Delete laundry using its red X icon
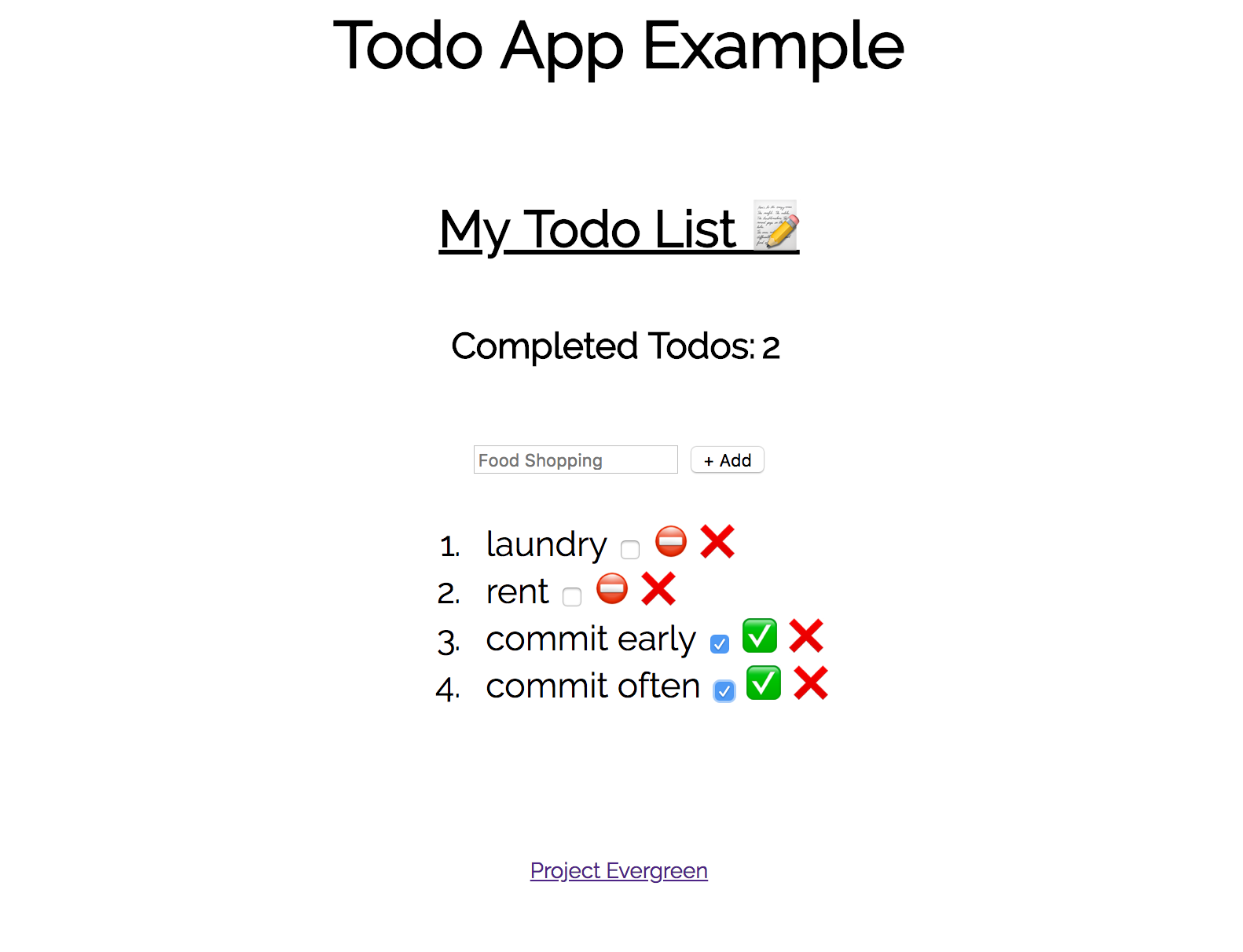This screenshot has height=952, width=1243. coord(717,541)
